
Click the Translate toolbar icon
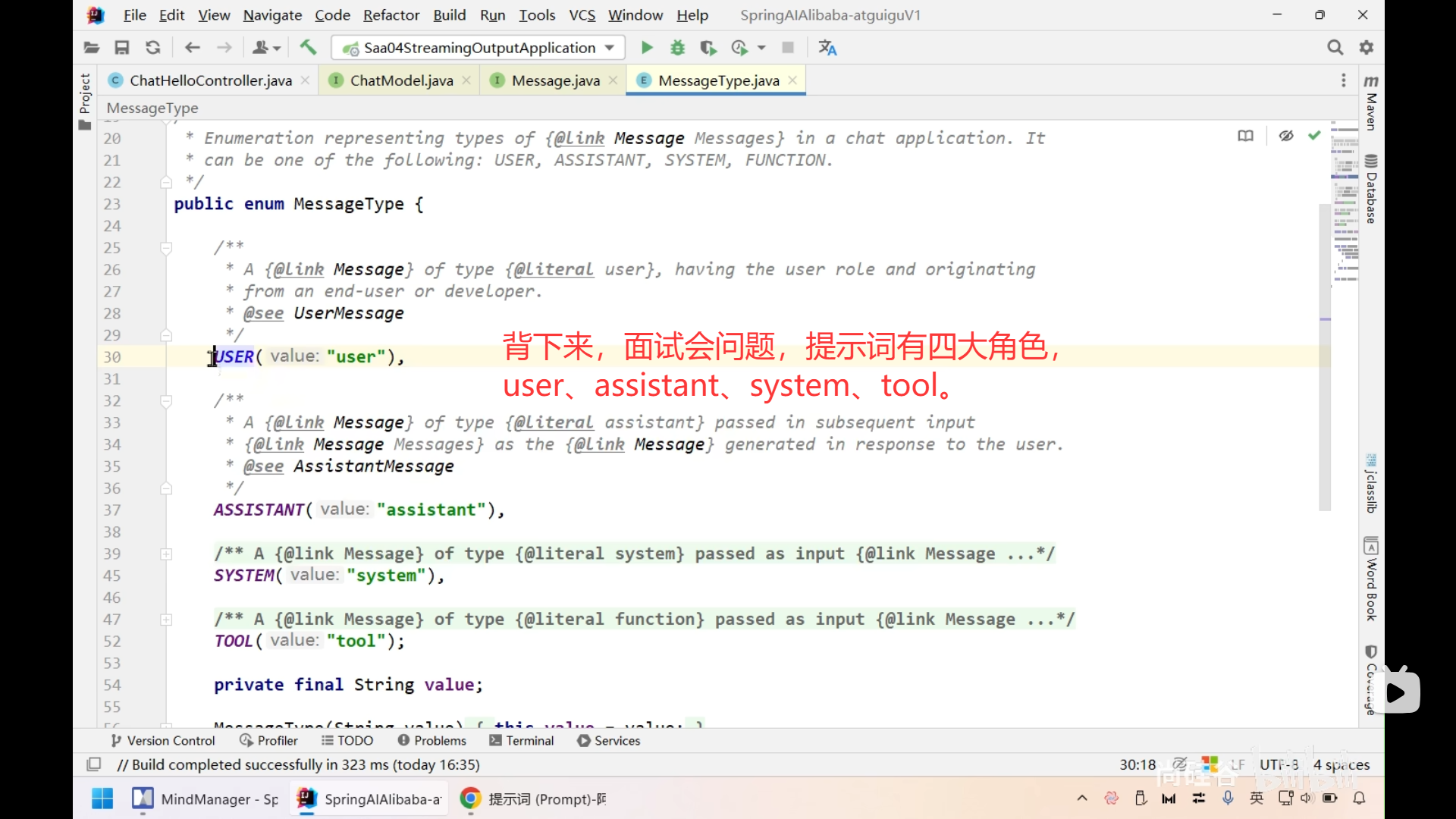[827, 48]
